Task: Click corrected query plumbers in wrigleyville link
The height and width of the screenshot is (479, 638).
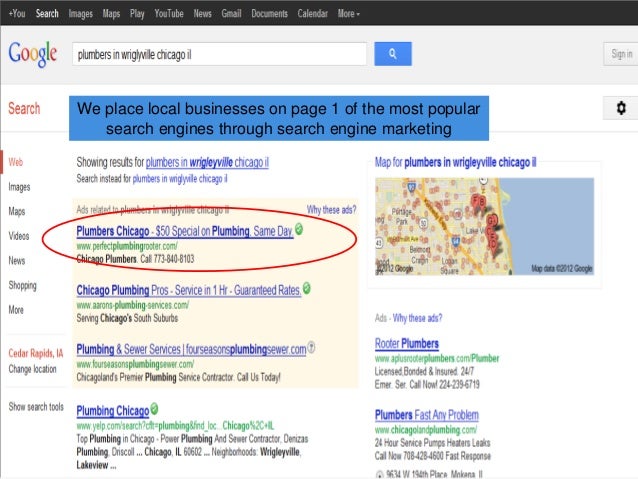Action: [207, 162]
